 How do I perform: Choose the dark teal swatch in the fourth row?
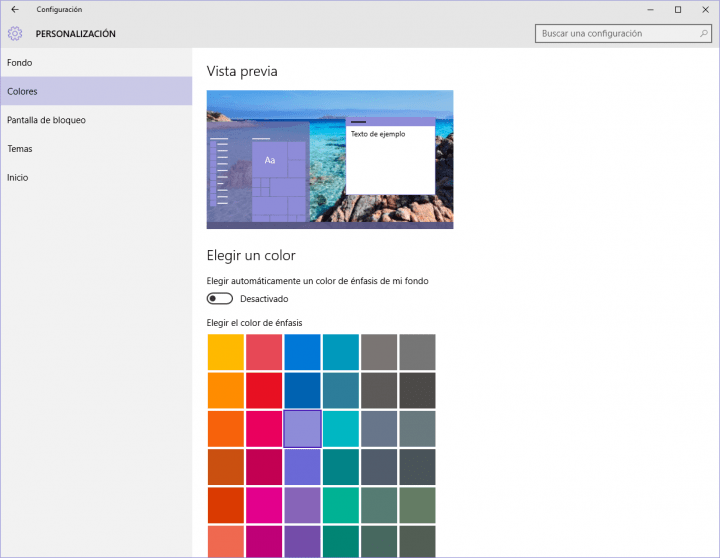341,467
